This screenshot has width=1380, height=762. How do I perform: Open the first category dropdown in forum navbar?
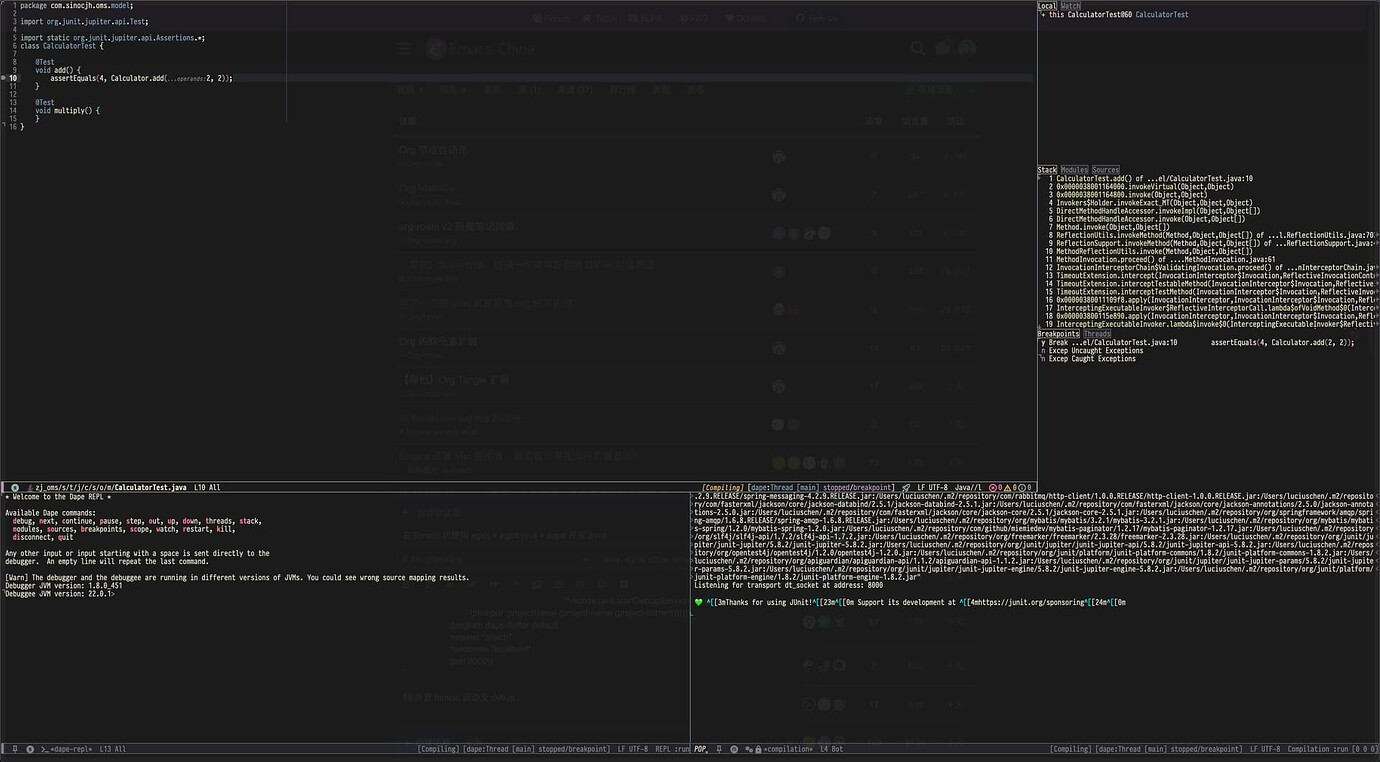408,89
